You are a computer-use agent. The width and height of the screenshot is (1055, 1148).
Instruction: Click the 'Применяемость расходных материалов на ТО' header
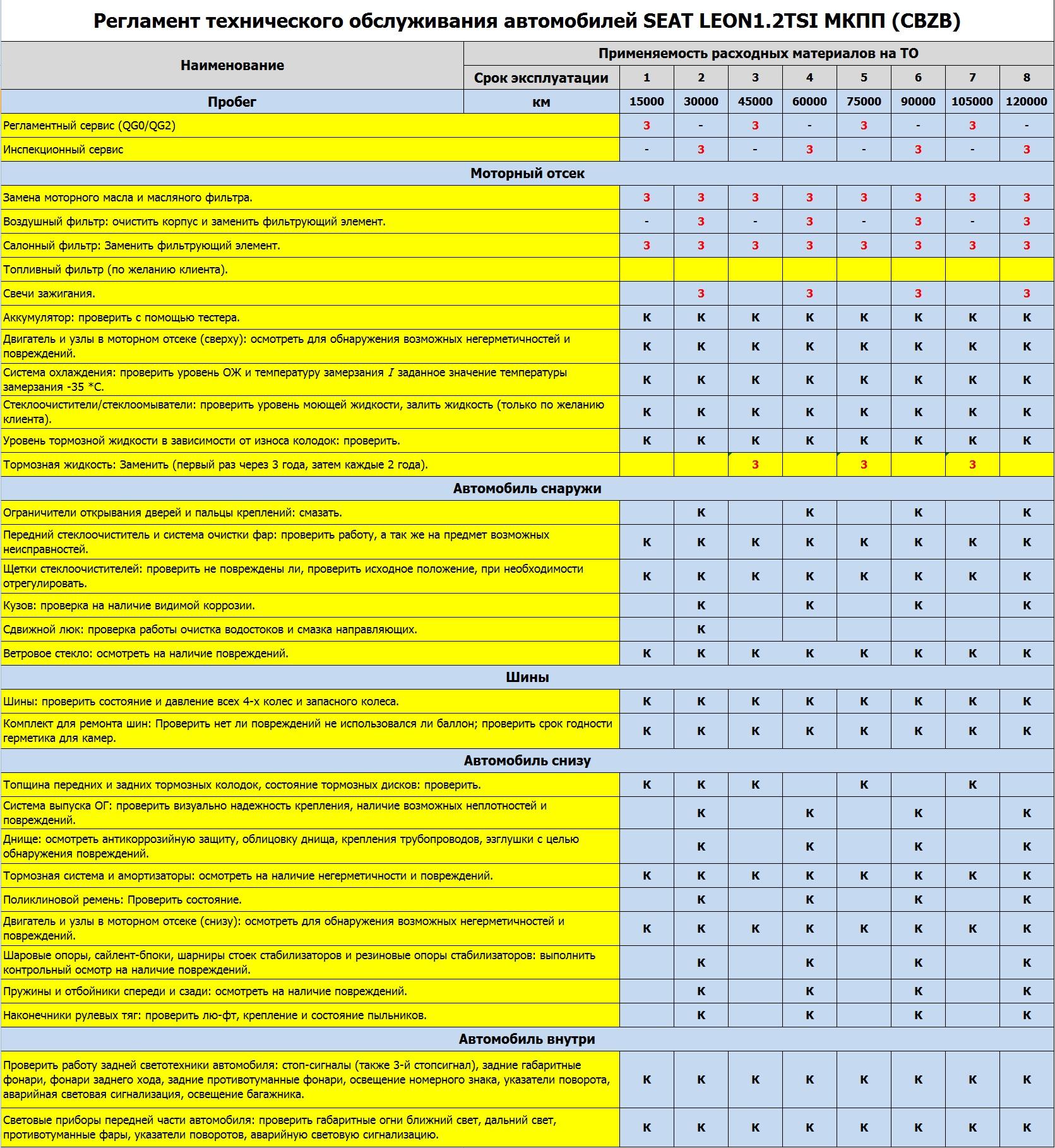(759, 54)
